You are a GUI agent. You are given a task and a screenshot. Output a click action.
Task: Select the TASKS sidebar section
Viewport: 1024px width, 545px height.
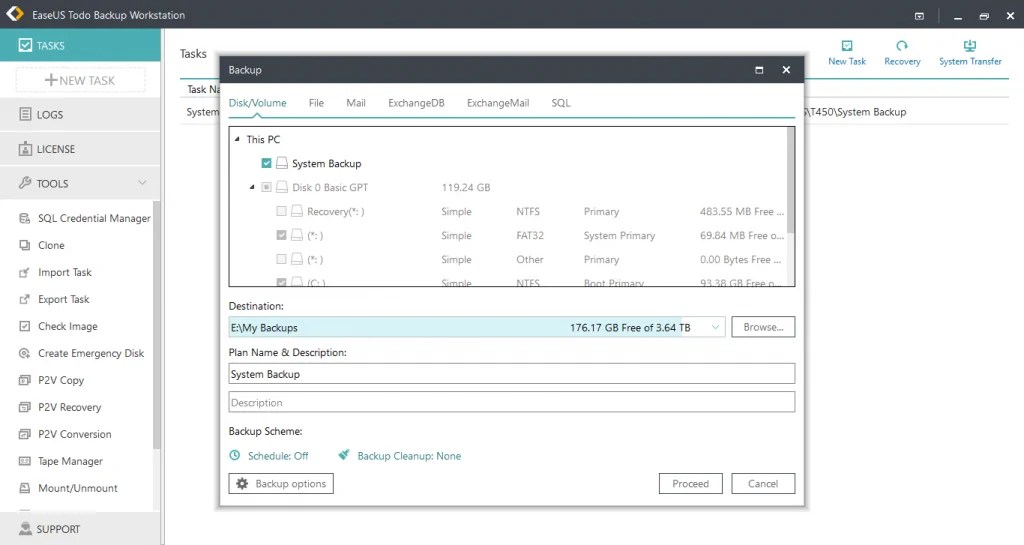tap(80, 45)
